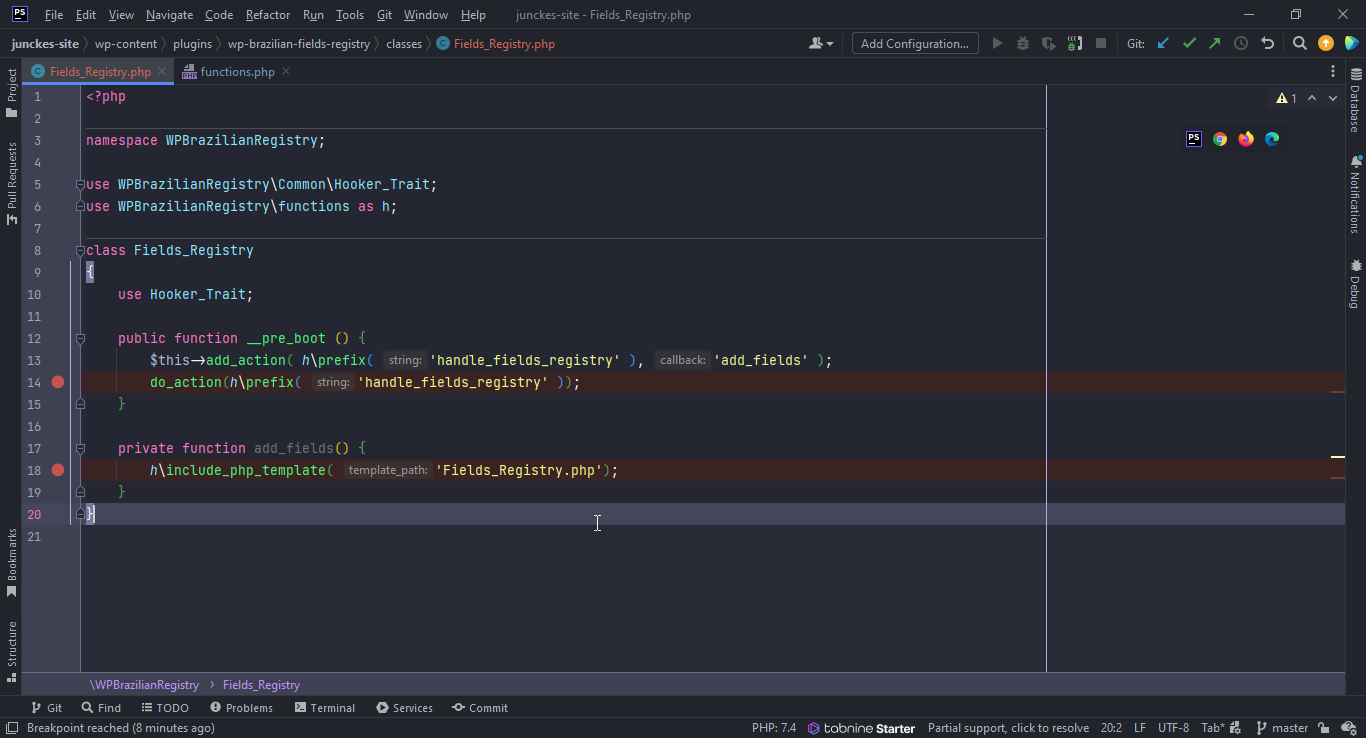Click the Run configuration play icon
The height and width of the screenshot is (738, 1366).
point(997,43)
